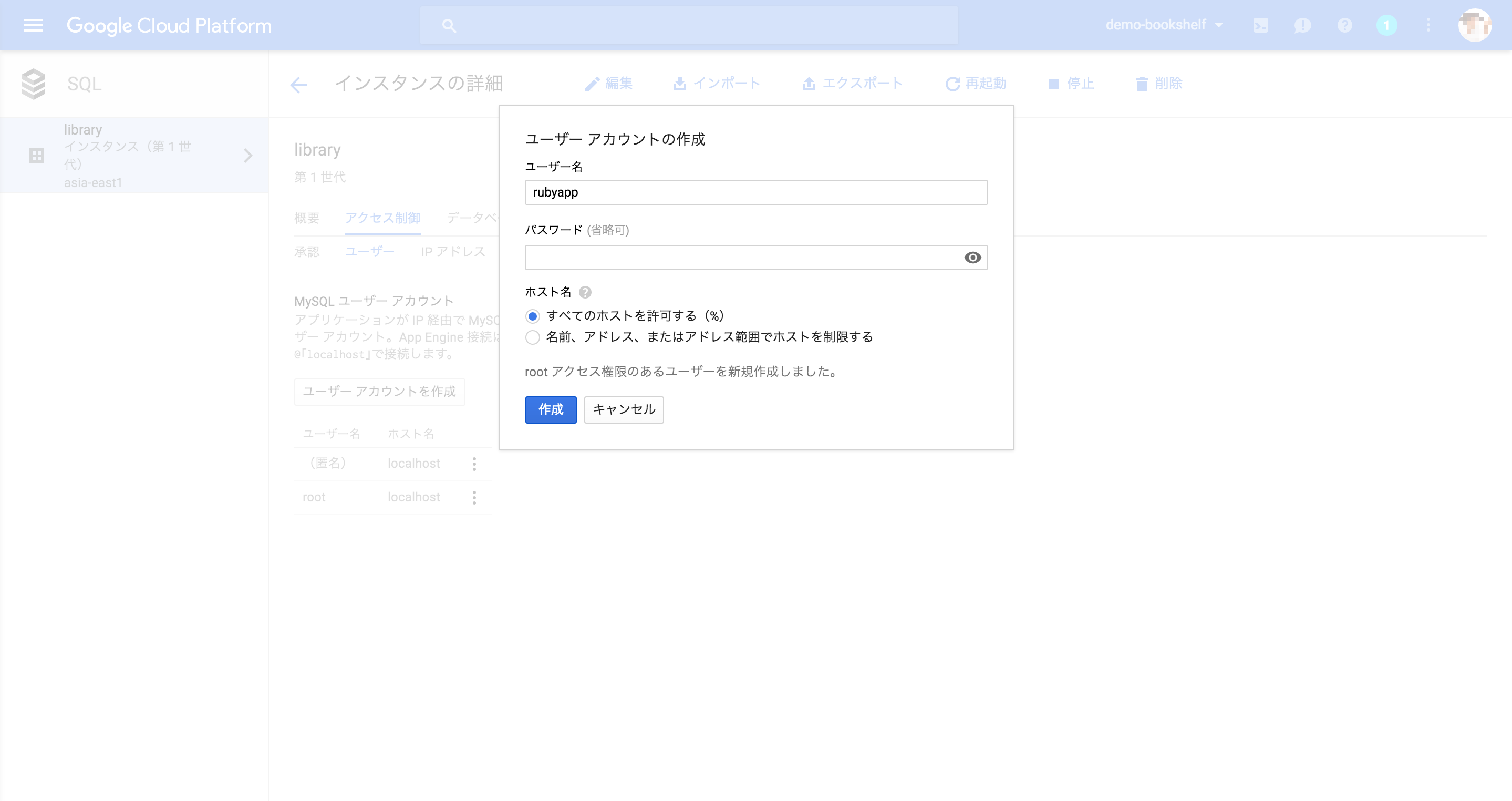Image resolution: width=1512 pixels, height=801 pixels.
Task: Open Cloud Shell from the top bar
Action: pyautogui.click(x=1261, y=25)
